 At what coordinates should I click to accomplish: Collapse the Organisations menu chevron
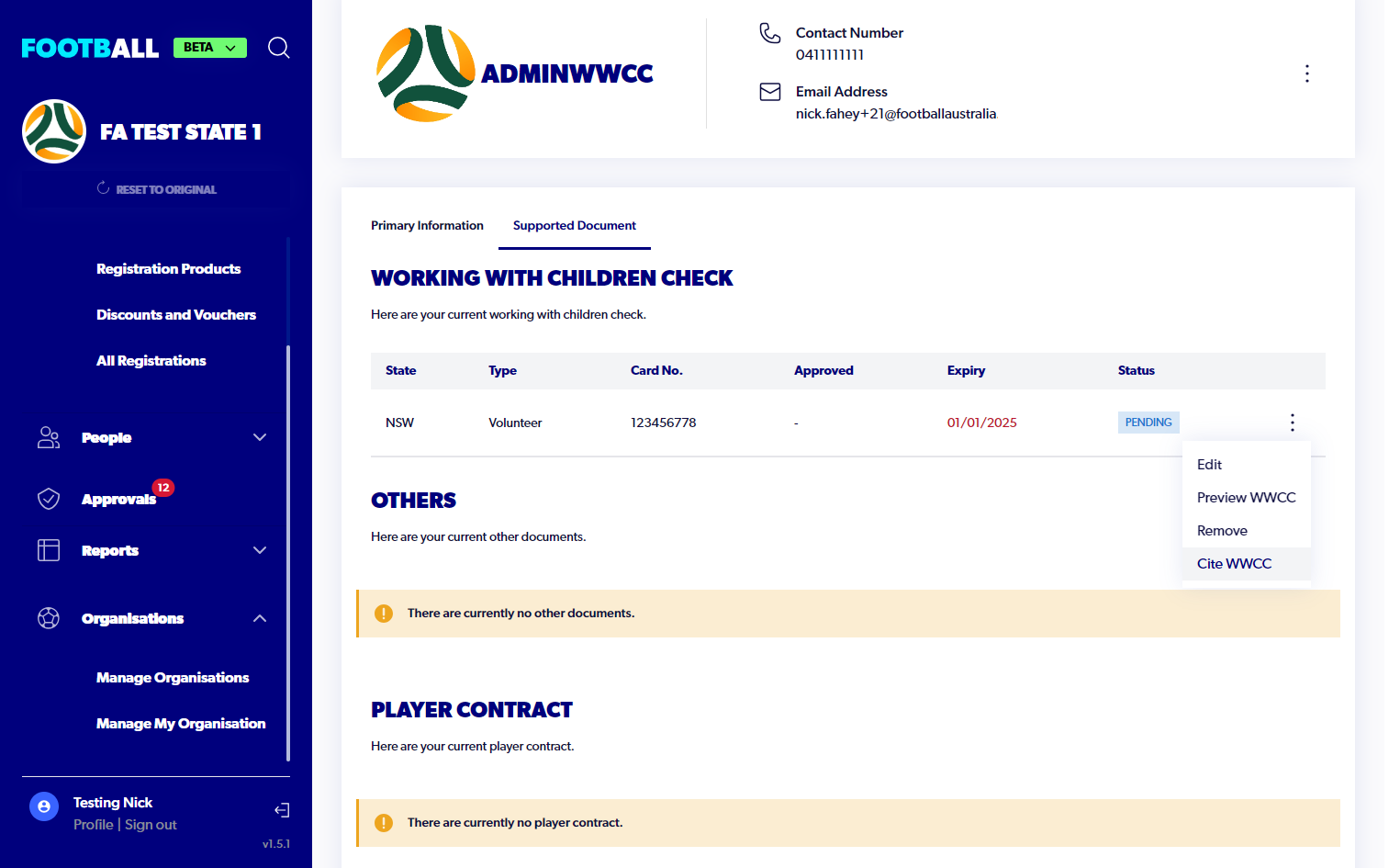pos(260,618)
